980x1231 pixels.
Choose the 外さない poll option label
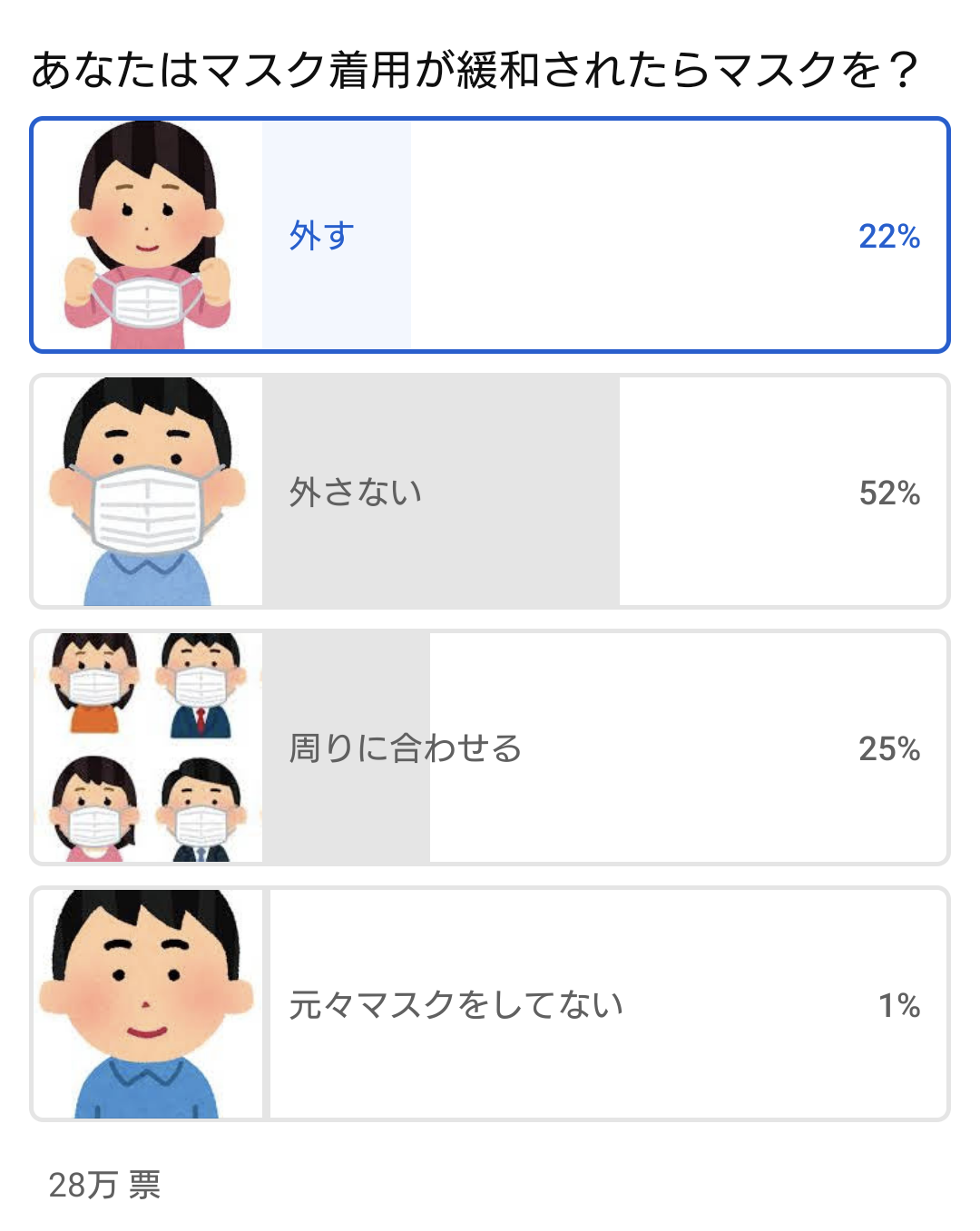pos(356,493)
